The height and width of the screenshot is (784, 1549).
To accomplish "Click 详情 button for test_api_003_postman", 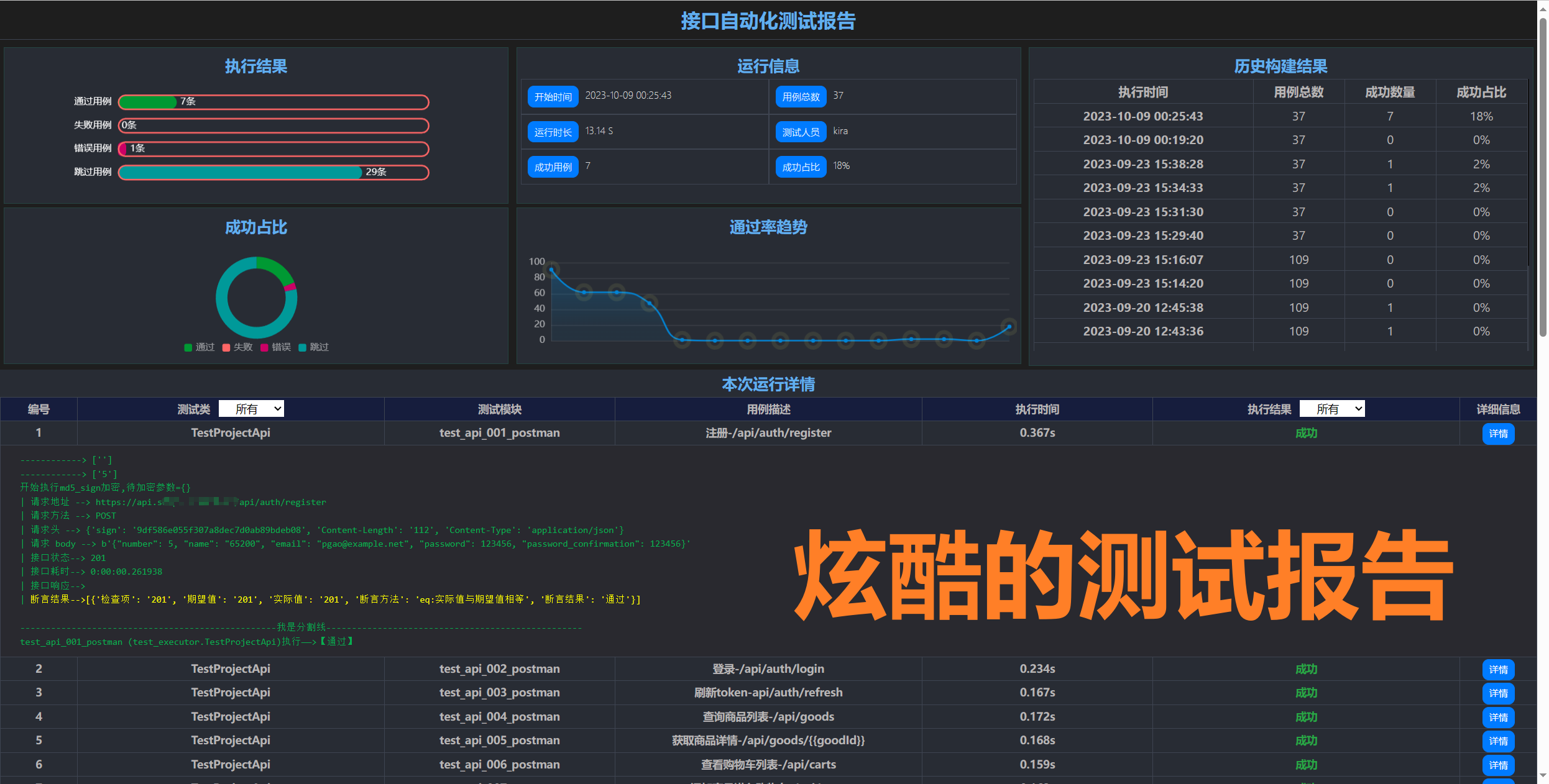I will click(1498, 693).
